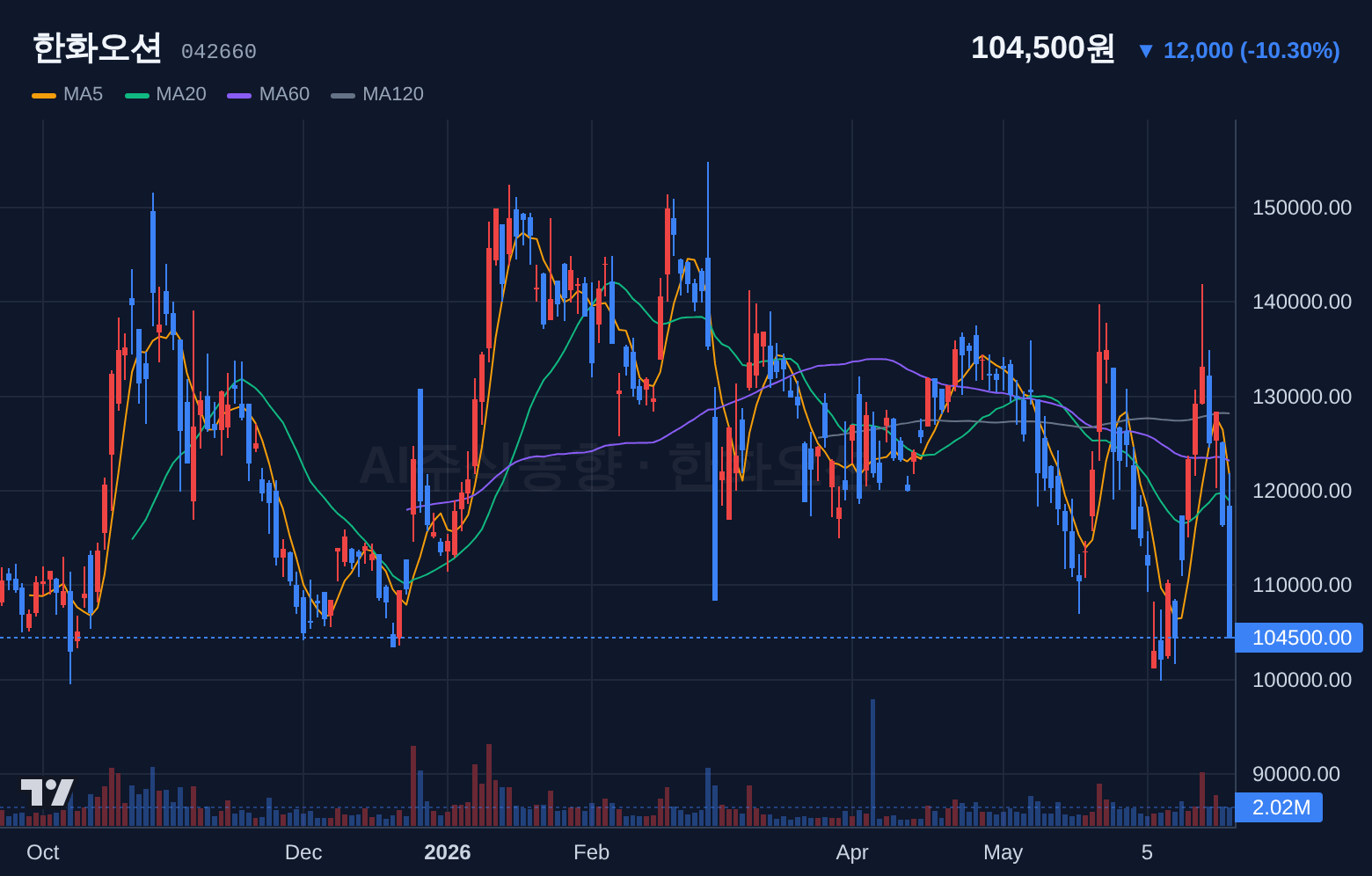Screen dimensions: 1372x876
Task: Click the MA20 legend label
Action: pyautogui.click(x=181, y=94)
